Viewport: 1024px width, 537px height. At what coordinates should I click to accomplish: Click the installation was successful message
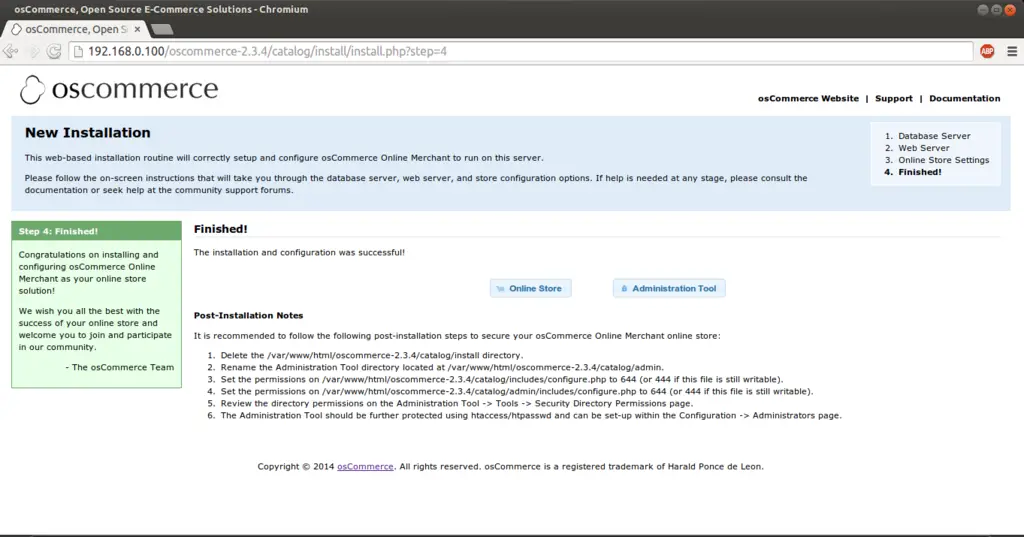pos(299,252)
